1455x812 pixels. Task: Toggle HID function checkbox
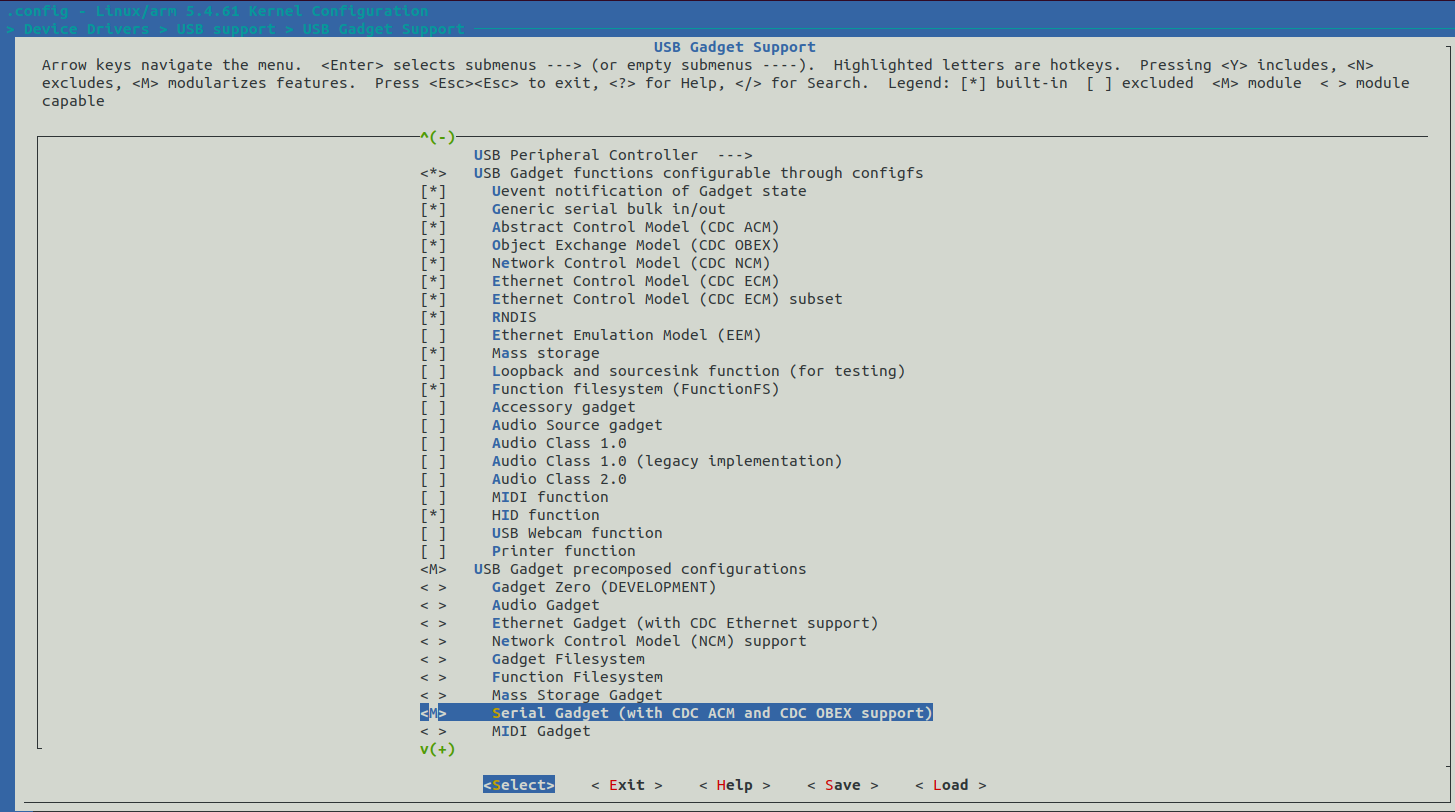433,515
